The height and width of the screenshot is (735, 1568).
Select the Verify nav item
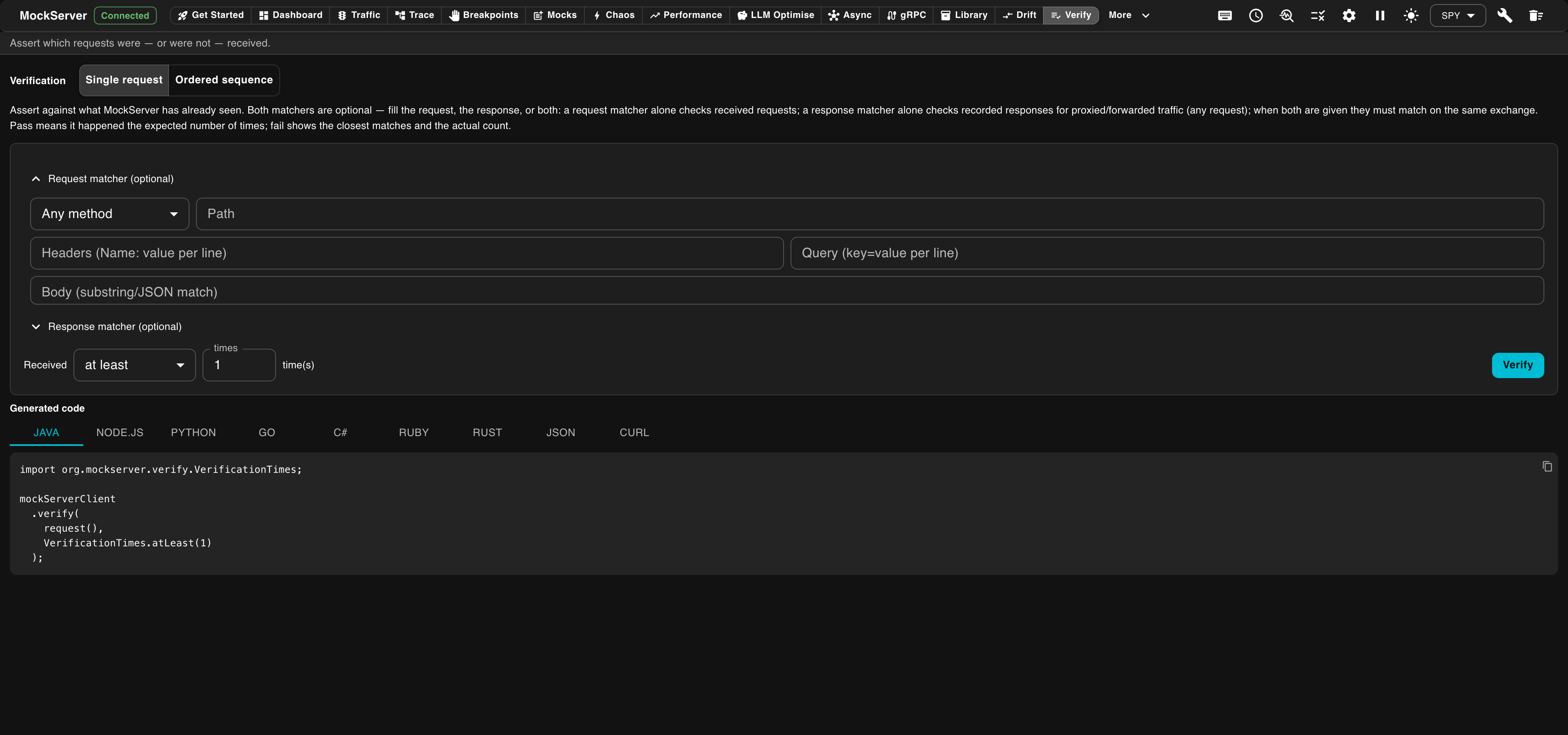click(x=1071, y=15)
